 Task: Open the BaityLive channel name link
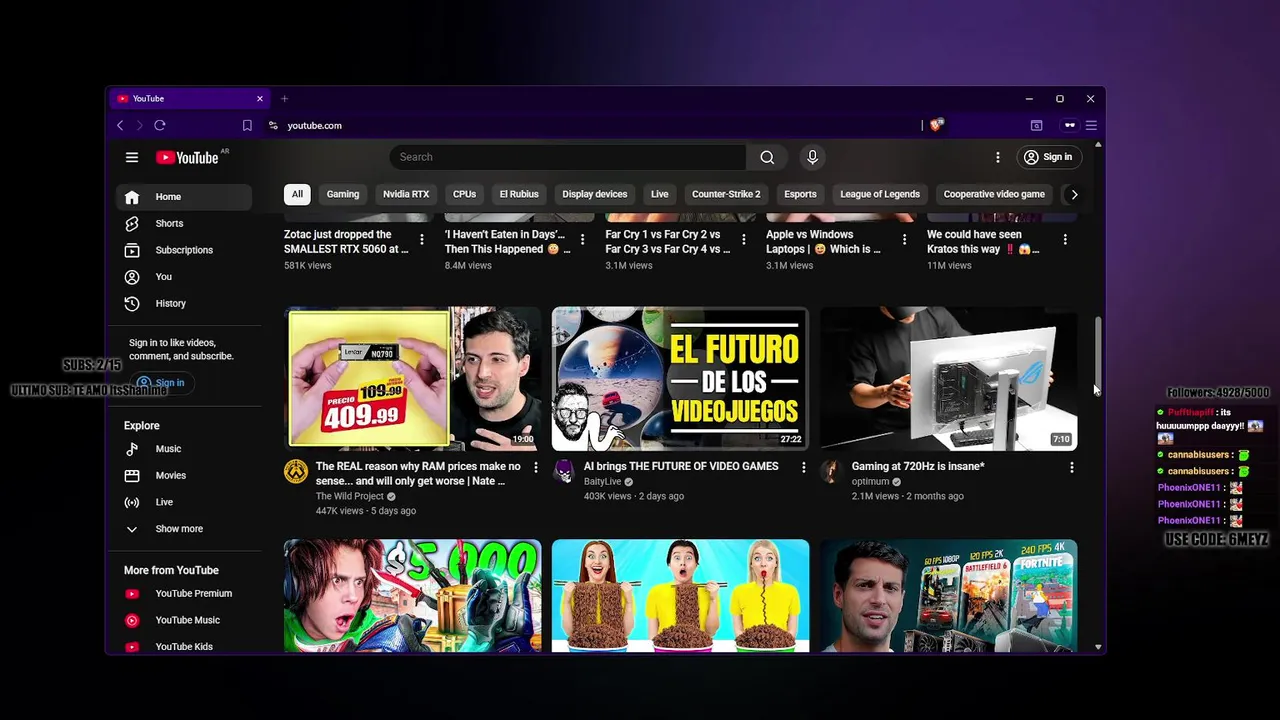603,482
